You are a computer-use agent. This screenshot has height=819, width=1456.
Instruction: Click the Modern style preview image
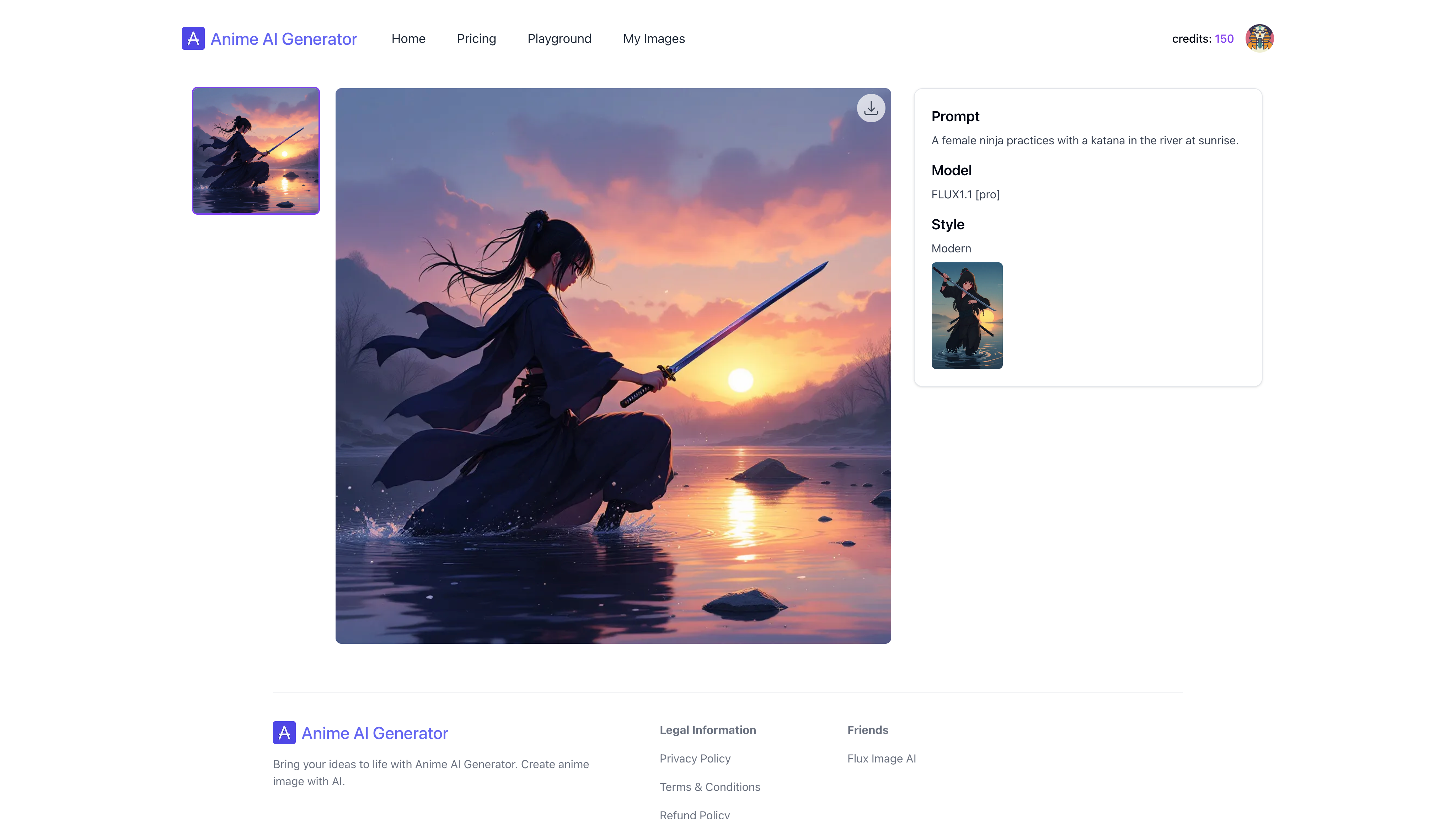(x=967, y=315)
